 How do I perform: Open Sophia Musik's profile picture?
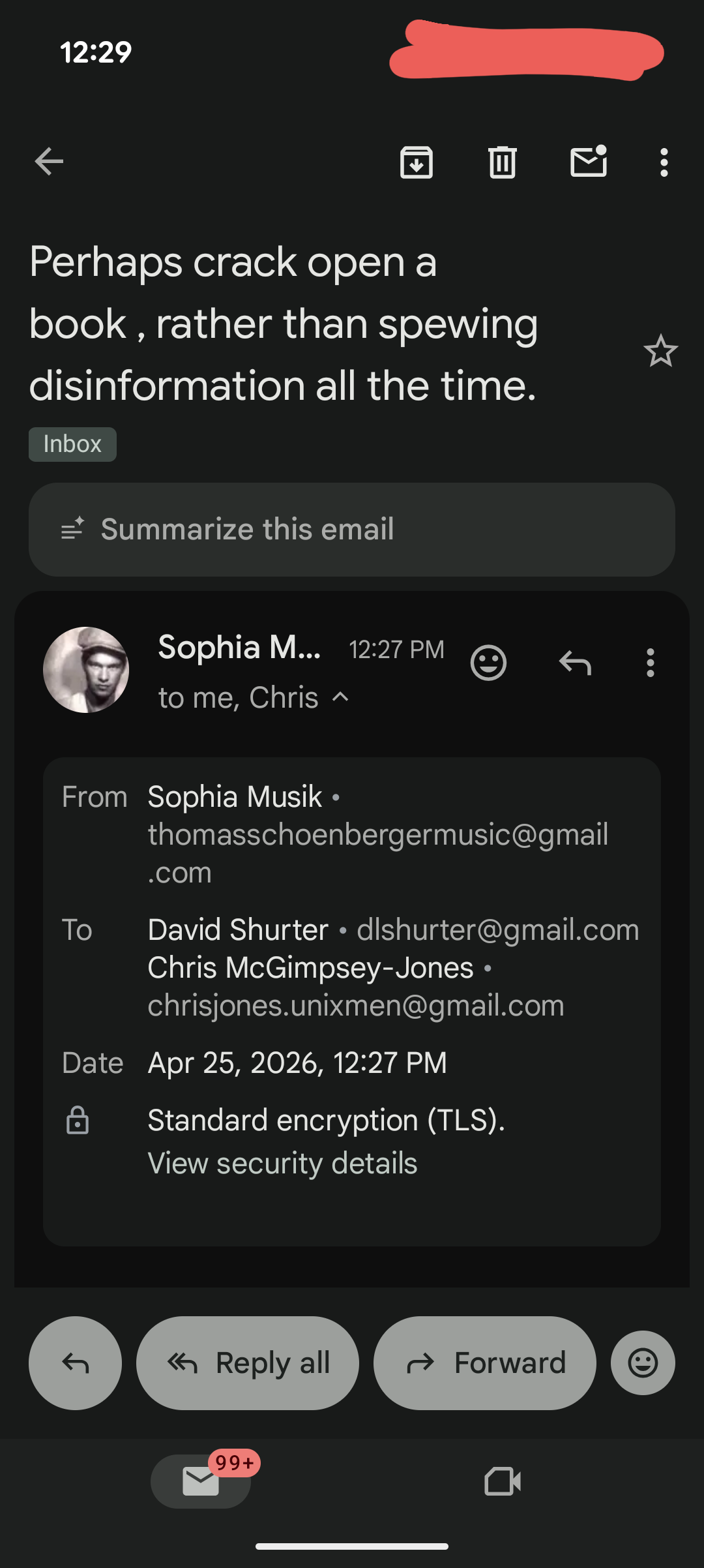tap(86, 670)
